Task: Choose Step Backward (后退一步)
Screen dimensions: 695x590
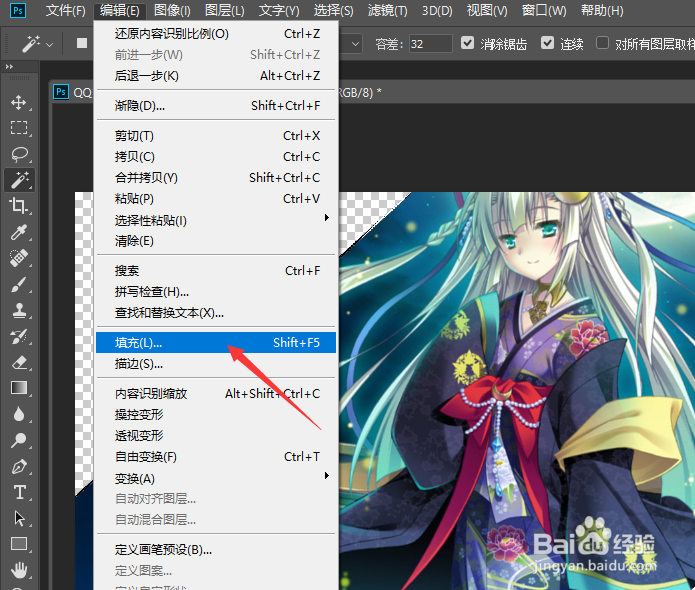Action: pyautogui.click(x=216, y=76)
